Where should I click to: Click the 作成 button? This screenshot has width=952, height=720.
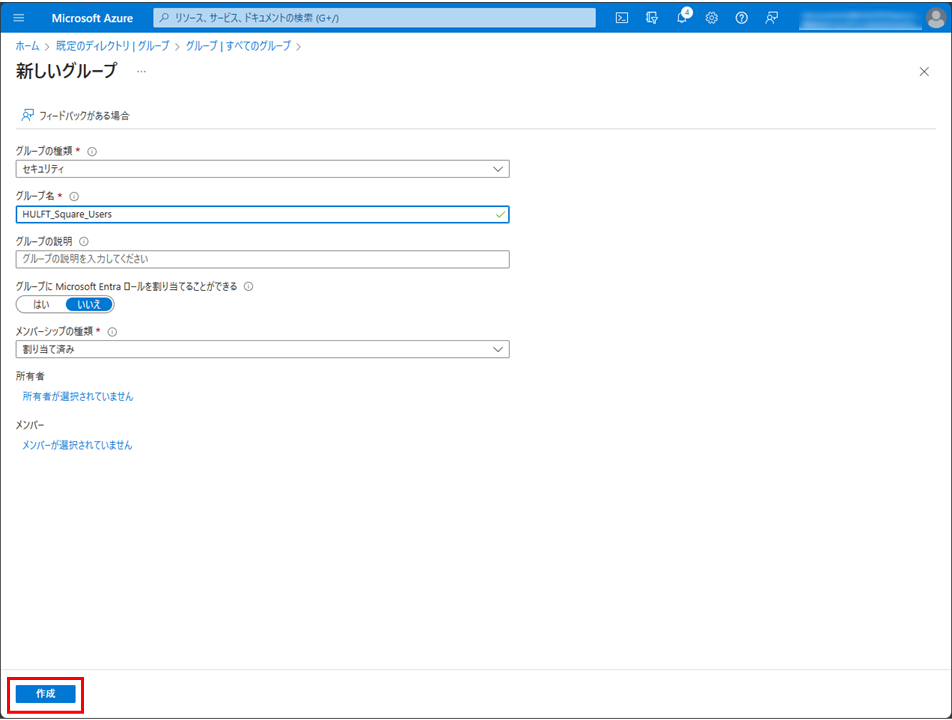45,694
